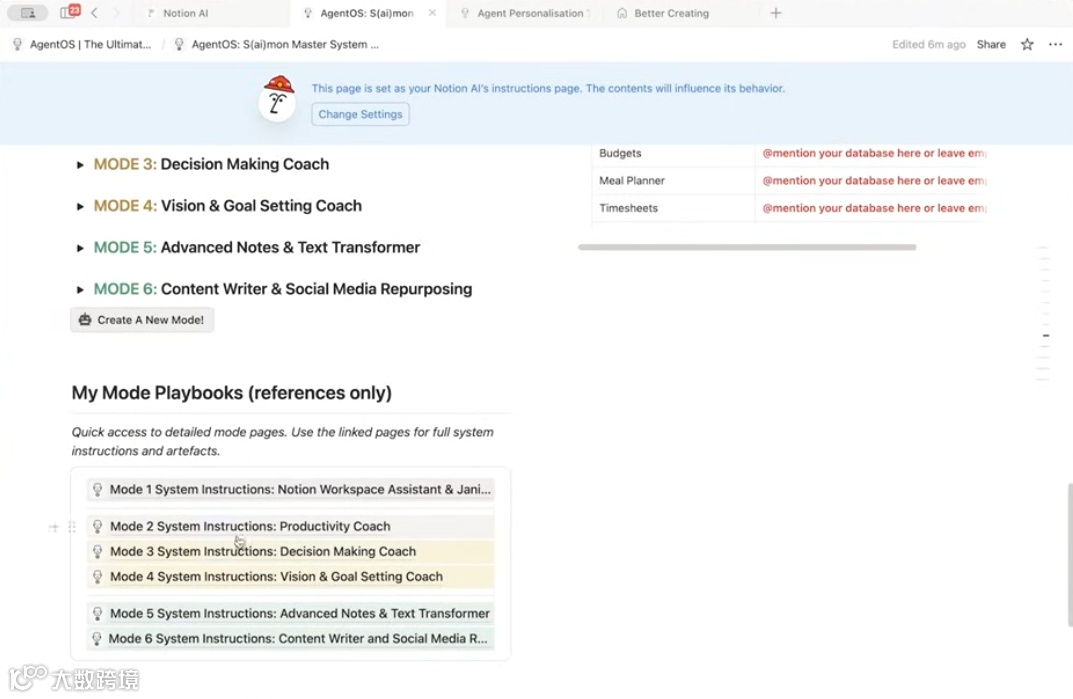Click the Notion AI tab icon
This screenshot has height=699, width=1073.
[151, 13]
